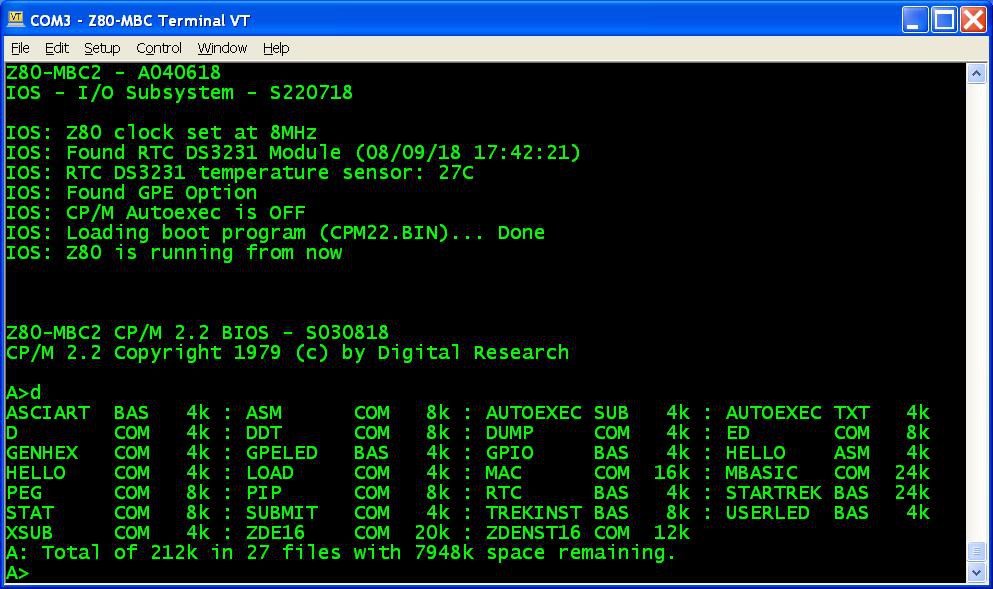
Task: Click the USERLED file name
Action: click(768, 513)
